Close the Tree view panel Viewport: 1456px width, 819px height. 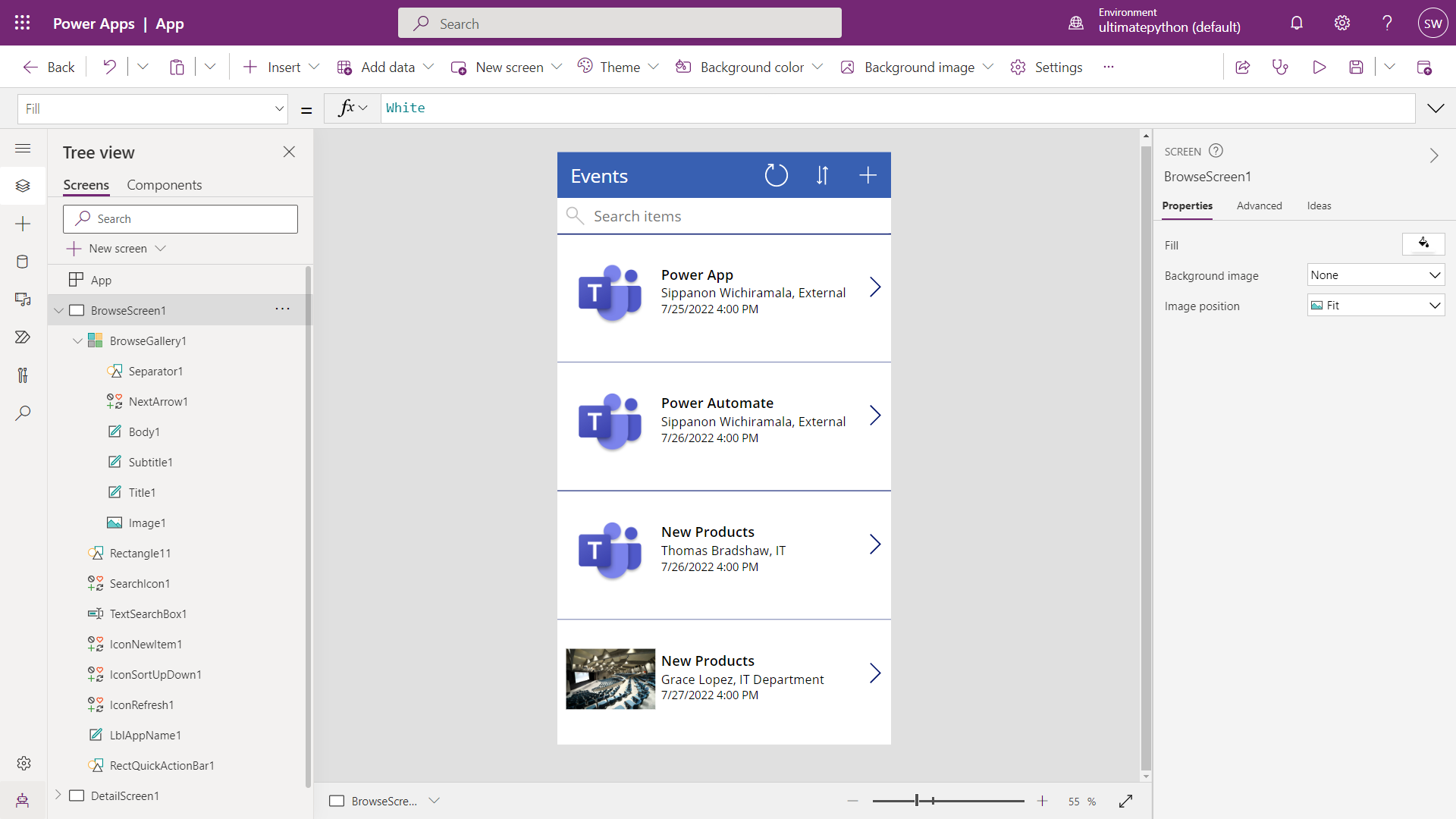pyautogui.click(x=289, y=152)
